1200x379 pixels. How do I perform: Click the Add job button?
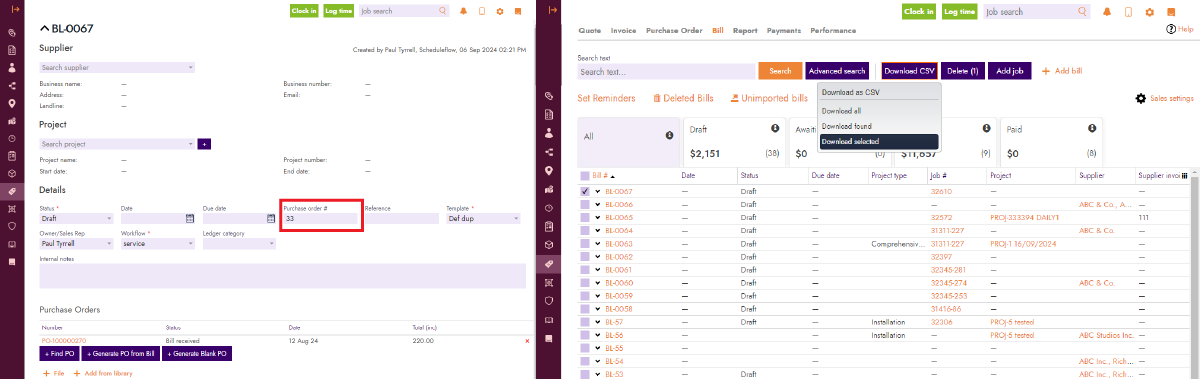tap(1010, 71)
